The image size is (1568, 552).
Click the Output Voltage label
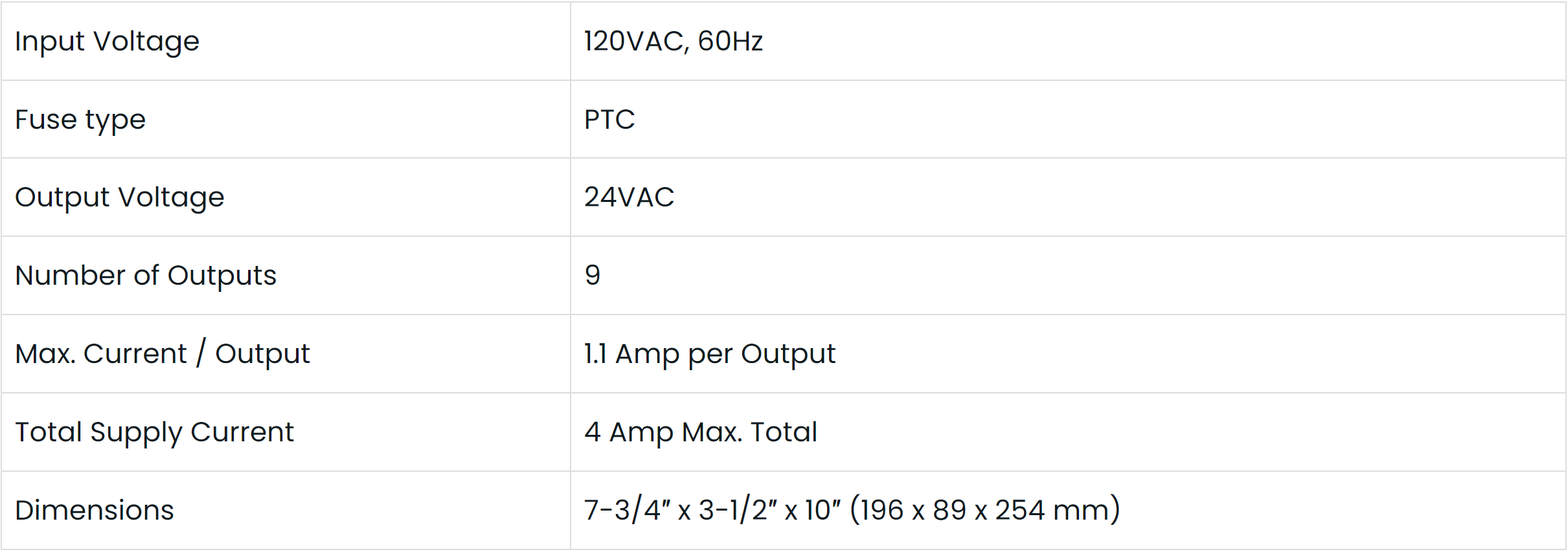coord(119,197)
